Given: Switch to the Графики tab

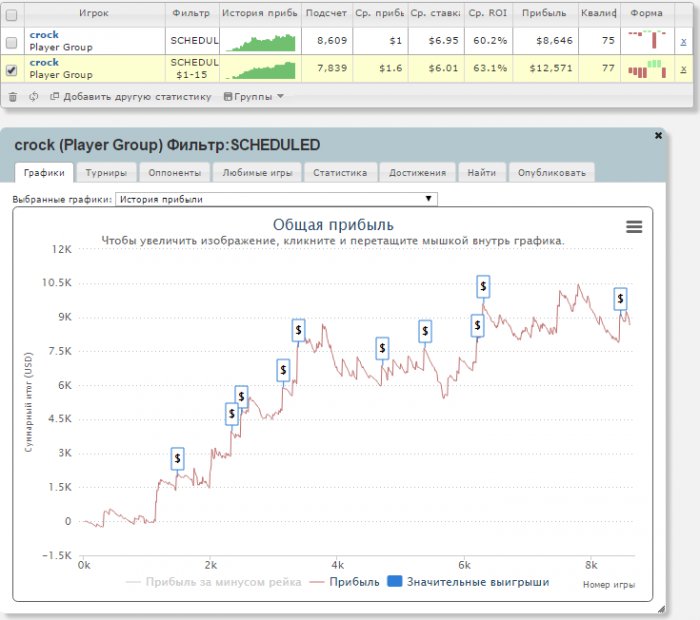Looking at the screenshot, I should (x=44, y=173).
